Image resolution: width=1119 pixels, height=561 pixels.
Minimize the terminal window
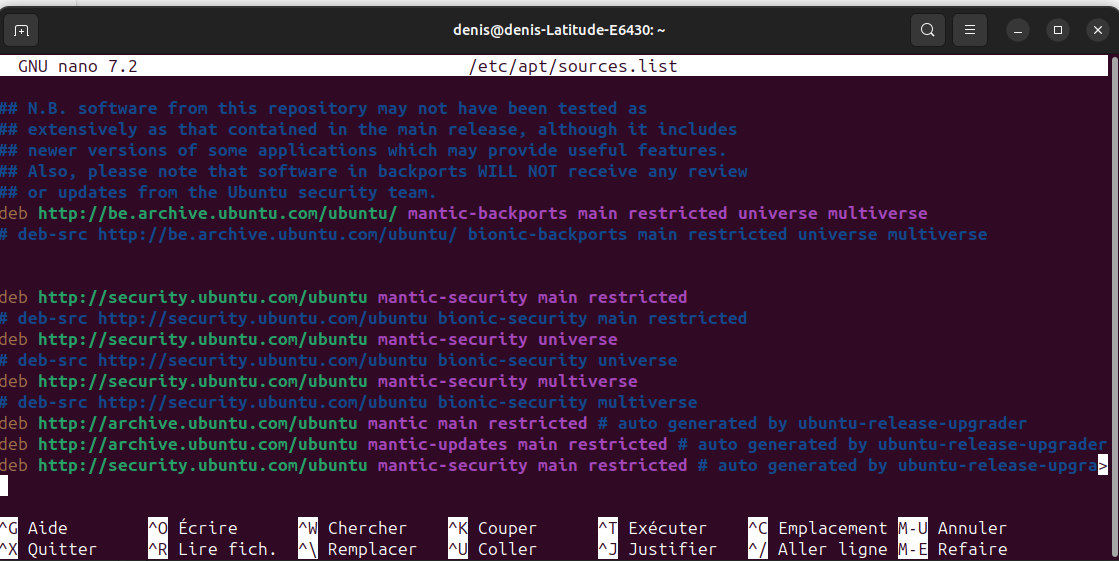click(1018, 30)
